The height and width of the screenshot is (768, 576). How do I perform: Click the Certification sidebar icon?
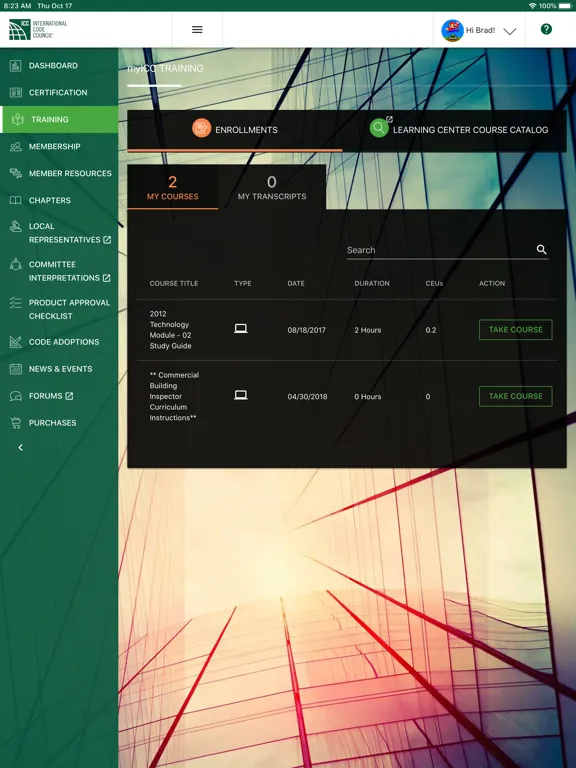pyautogui.click(x=16, y=93)
